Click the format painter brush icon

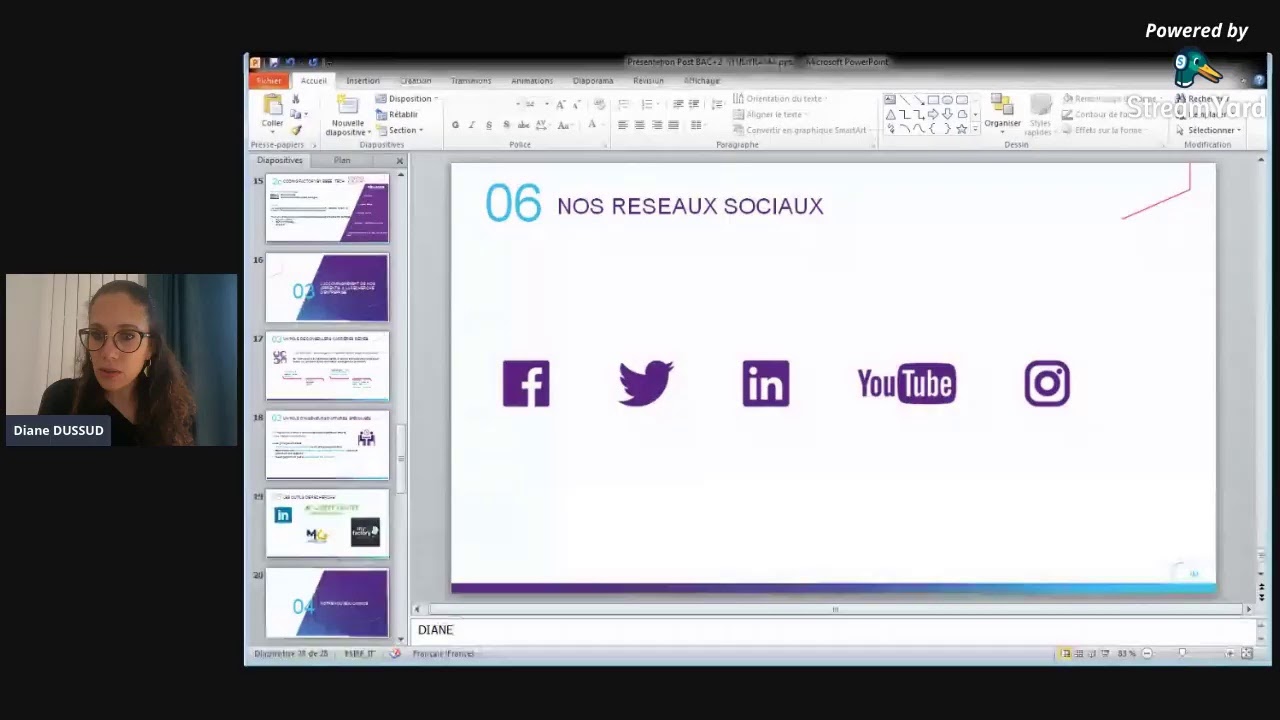coord(296,130)
